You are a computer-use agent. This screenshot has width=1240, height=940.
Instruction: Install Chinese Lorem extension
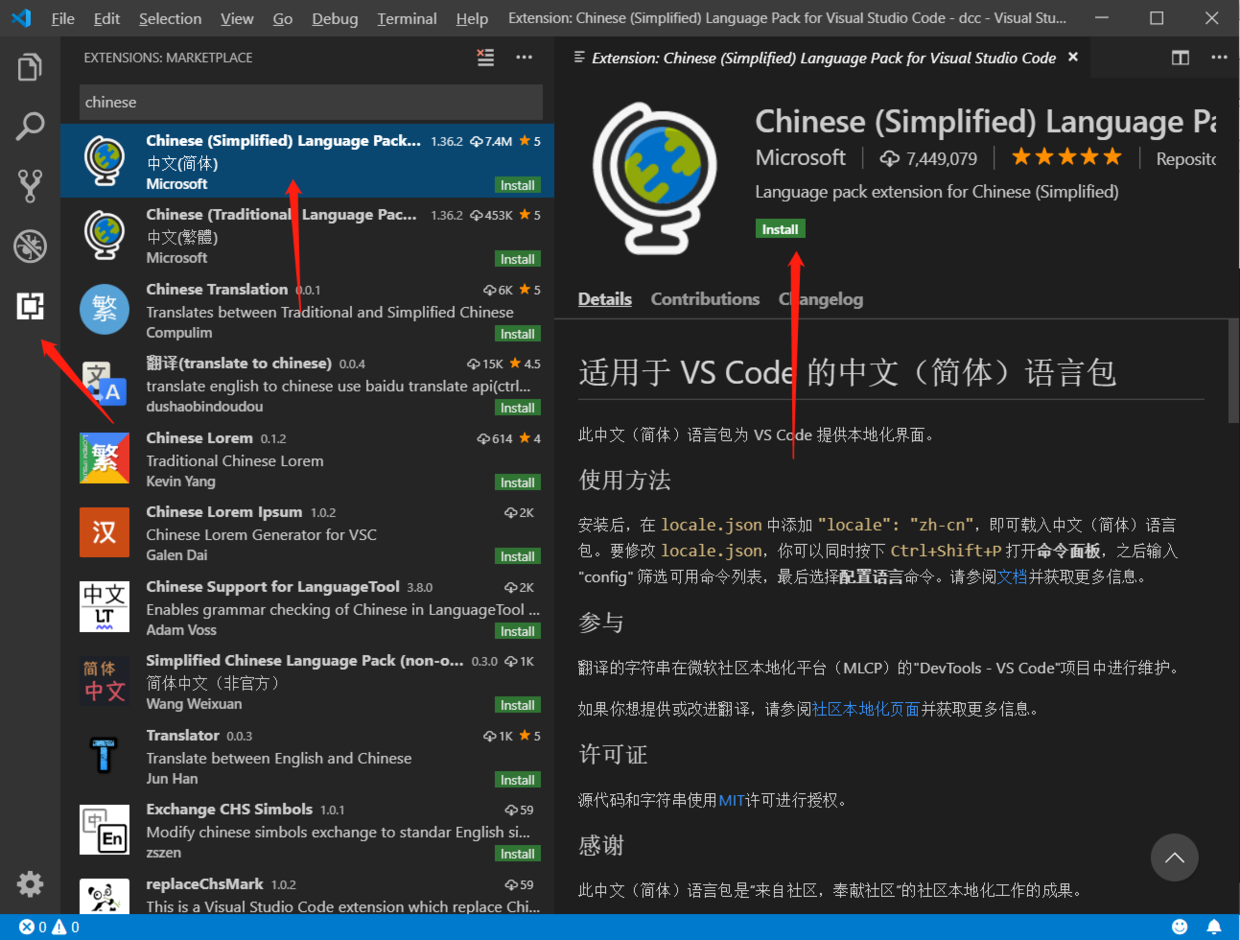pos(518,482)
